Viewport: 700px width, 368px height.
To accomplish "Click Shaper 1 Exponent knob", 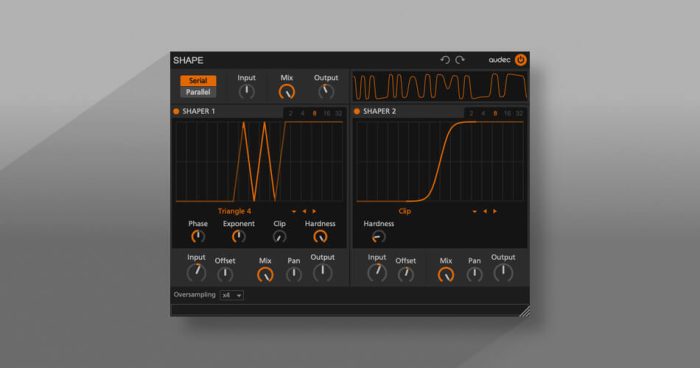I will (239, 237).
